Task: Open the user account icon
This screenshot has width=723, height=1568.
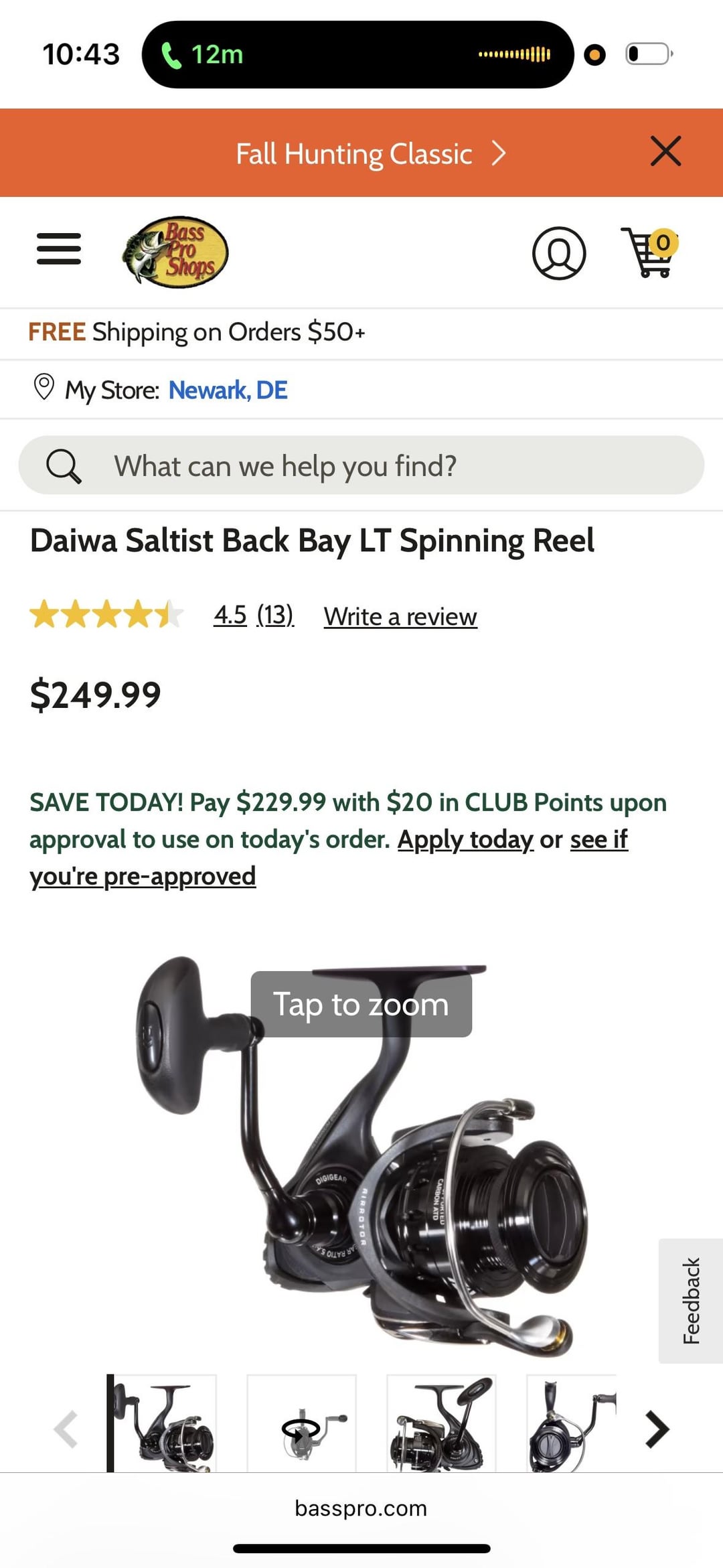Action: pos(559,253)
